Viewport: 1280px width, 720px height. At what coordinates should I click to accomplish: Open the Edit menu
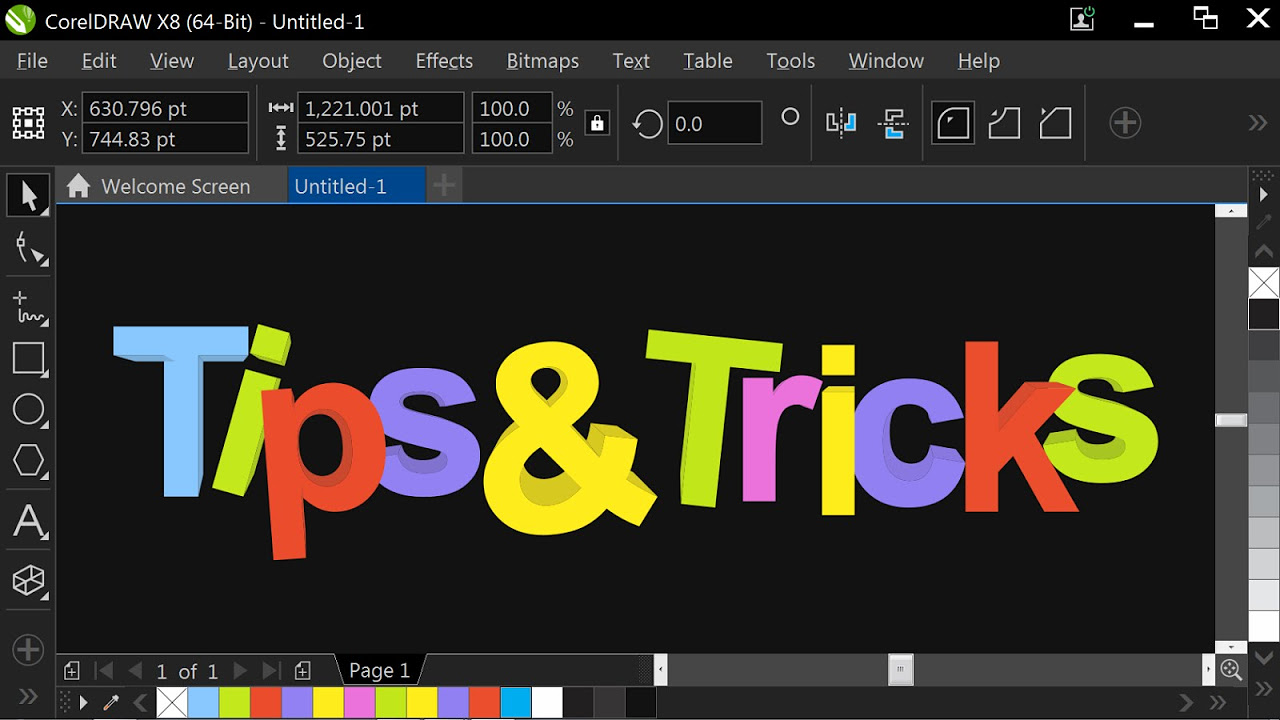tap(99, 61)
